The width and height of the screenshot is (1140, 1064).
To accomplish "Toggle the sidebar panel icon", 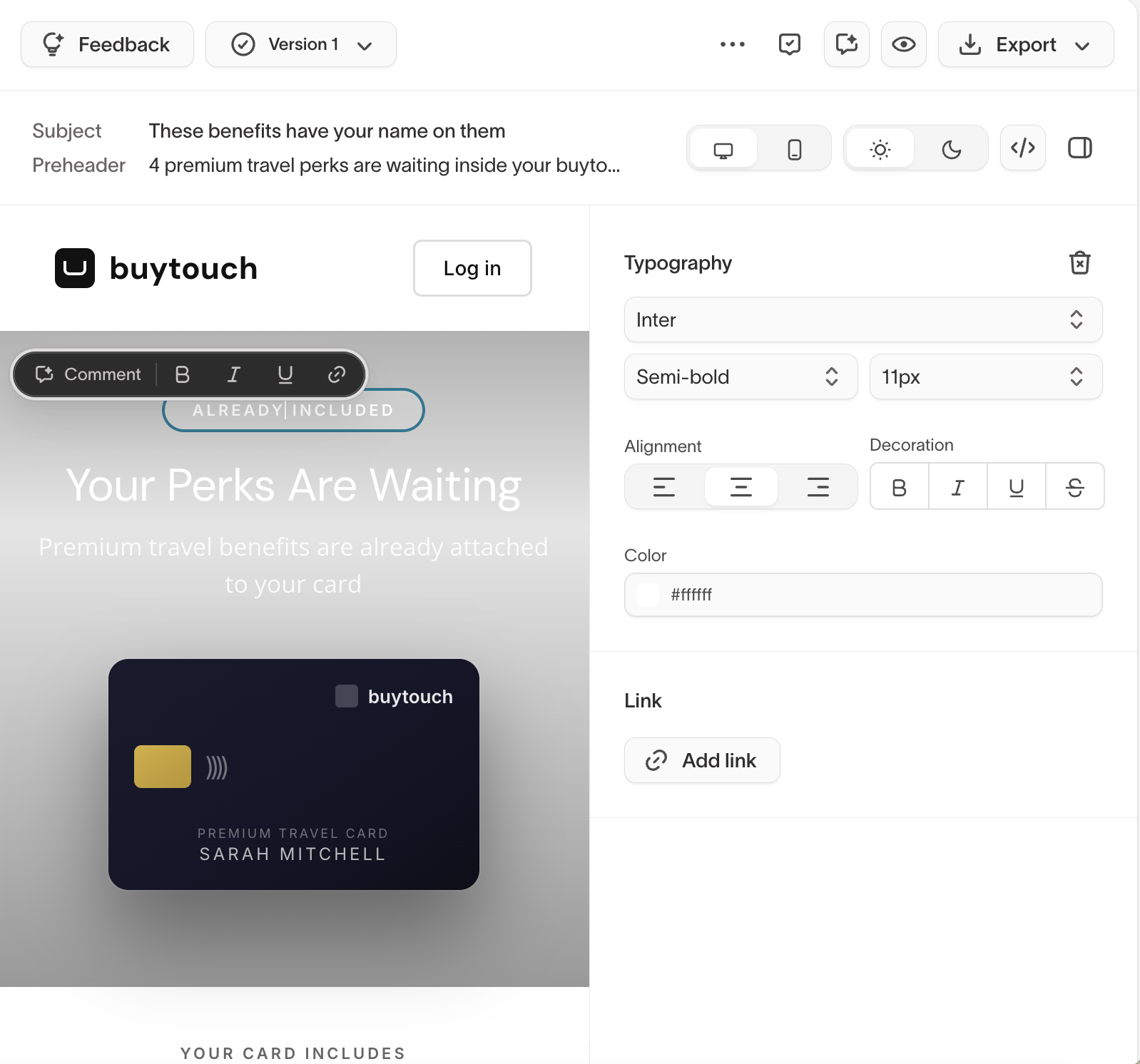I will [1080, 148].
